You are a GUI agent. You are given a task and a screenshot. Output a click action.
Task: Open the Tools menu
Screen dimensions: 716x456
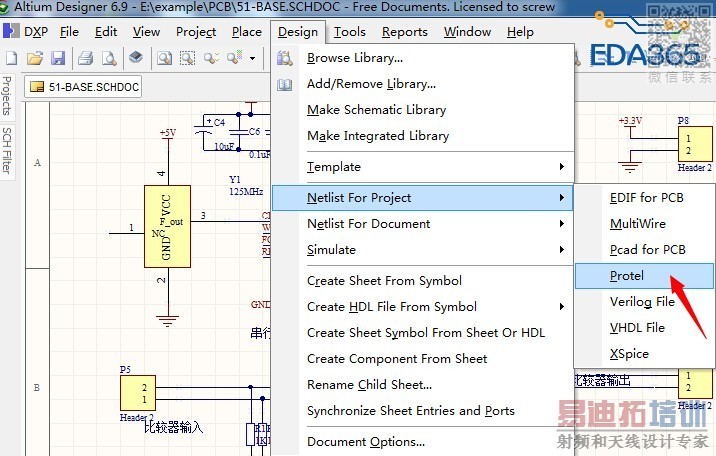(x=349, y=32)
